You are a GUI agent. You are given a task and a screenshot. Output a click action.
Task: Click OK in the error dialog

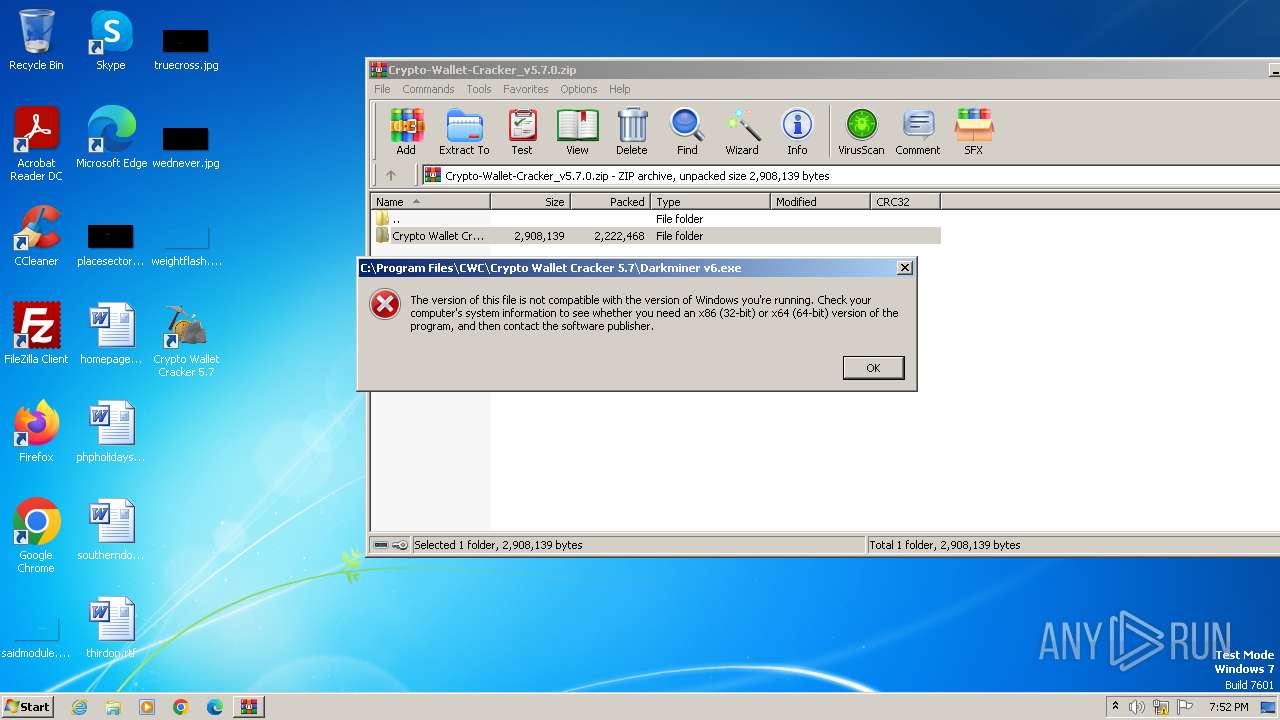(x=873, y=368)
